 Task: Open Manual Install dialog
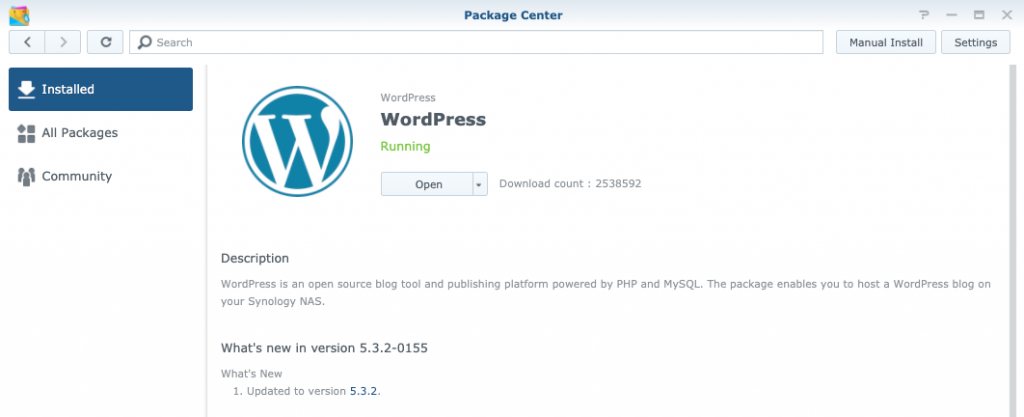pyautogui.click(x=886, y=42)
